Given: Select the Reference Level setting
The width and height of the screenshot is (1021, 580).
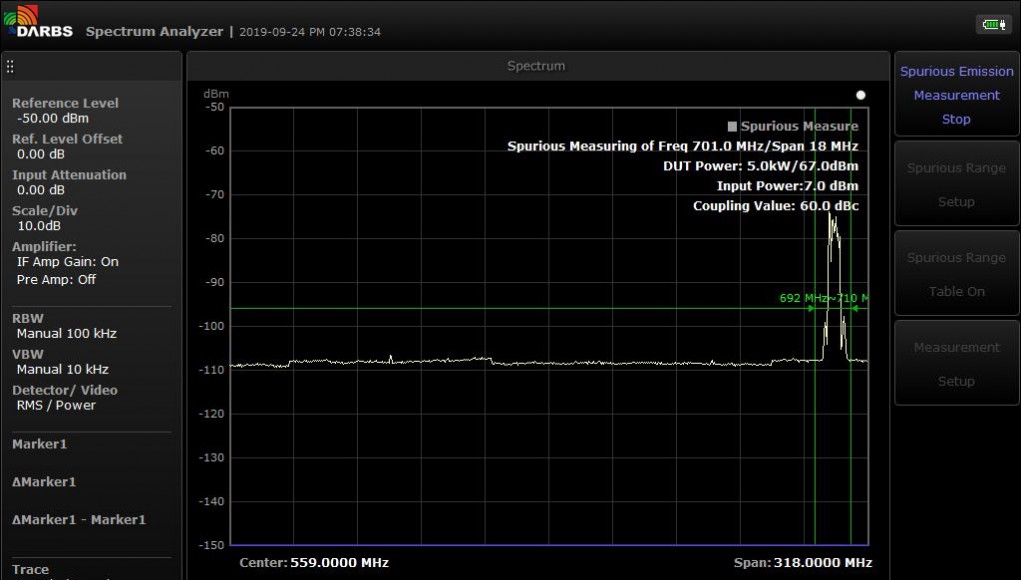Looking at the screenshot, I should (x=65, y=111).
